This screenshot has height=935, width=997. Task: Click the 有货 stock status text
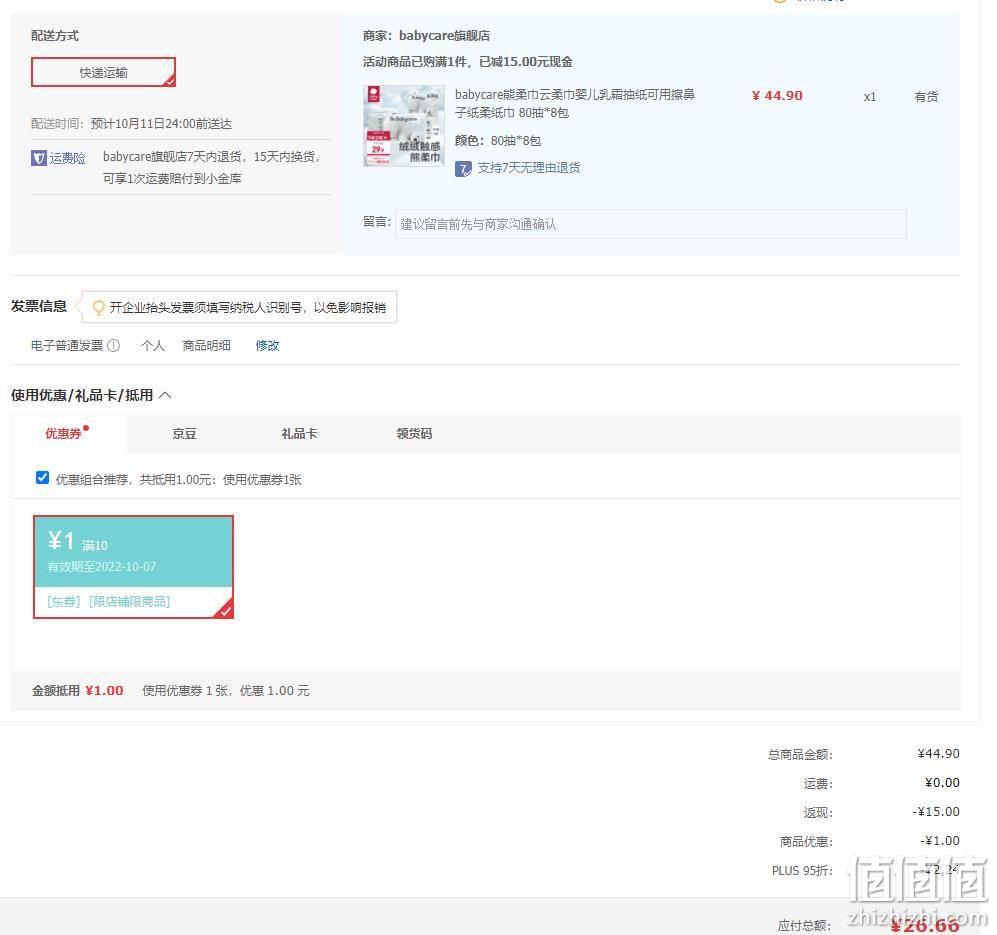[926, 97]
